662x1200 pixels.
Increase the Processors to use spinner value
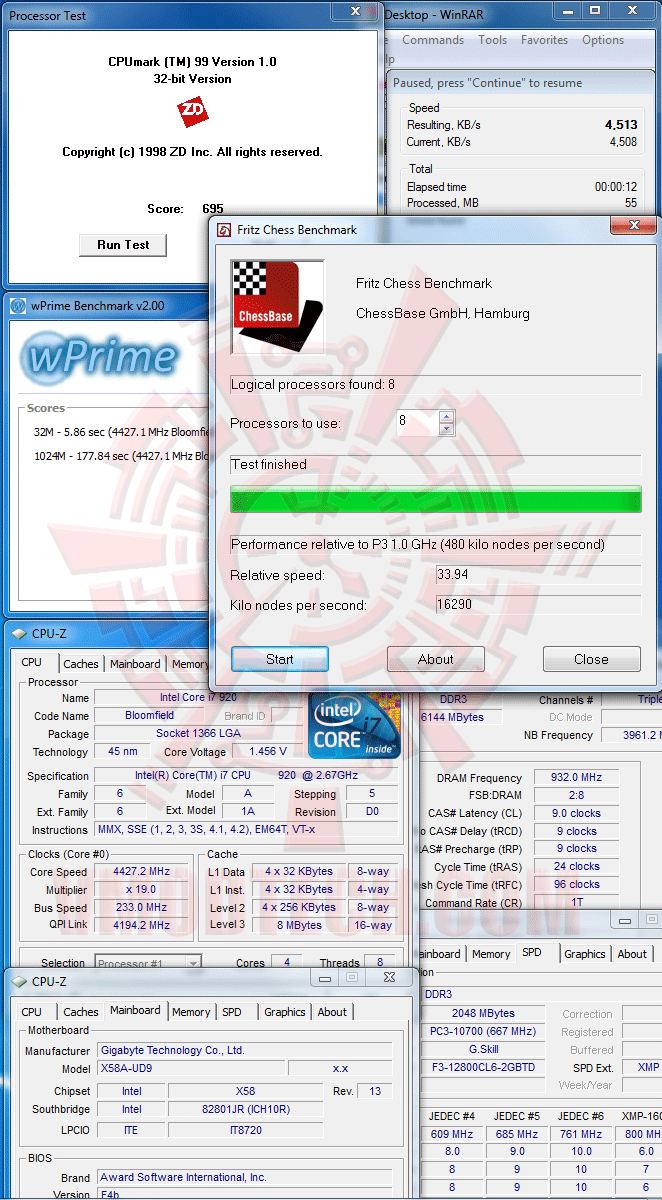[447, 416]
